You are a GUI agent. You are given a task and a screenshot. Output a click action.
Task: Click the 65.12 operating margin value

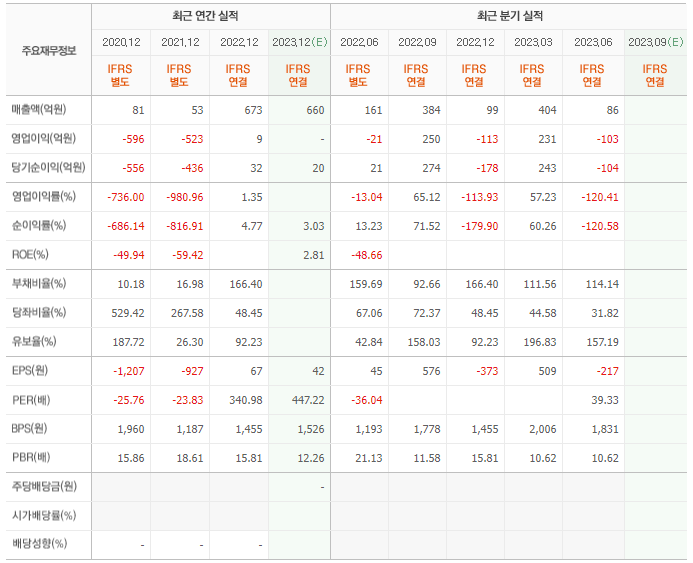pyautogui.click(x=426, y=197)
